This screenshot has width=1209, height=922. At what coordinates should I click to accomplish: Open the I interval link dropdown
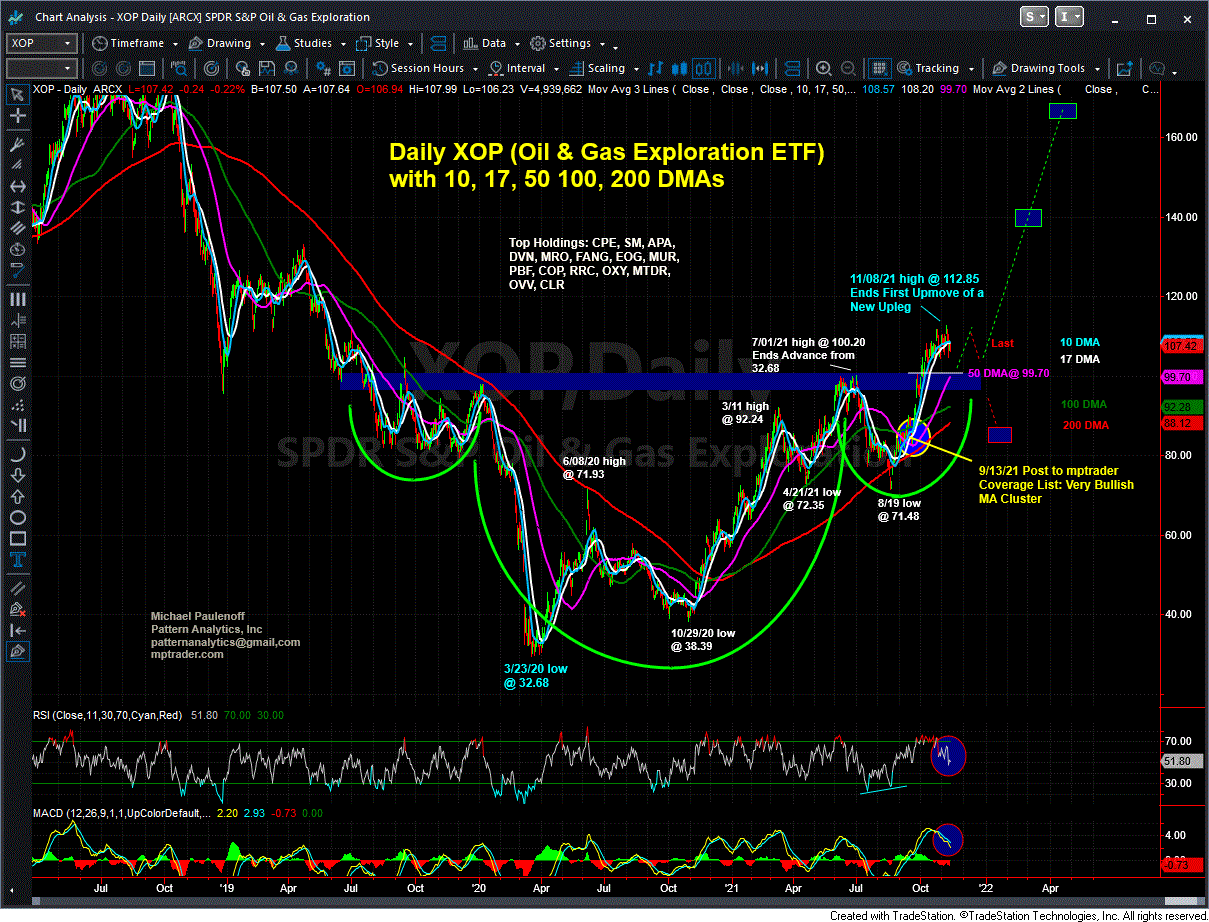click(x=1068, y=17)
